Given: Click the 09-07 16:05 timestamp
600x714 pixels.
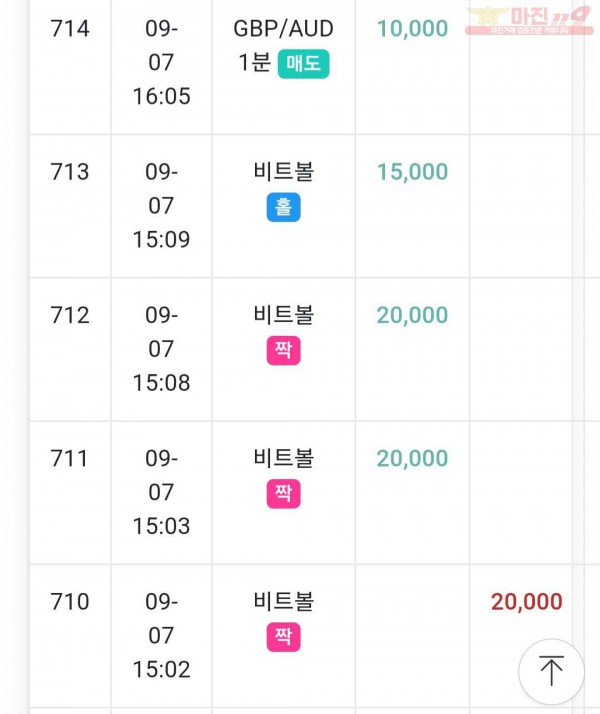Looking at the screenshot, I should [161, 62].
